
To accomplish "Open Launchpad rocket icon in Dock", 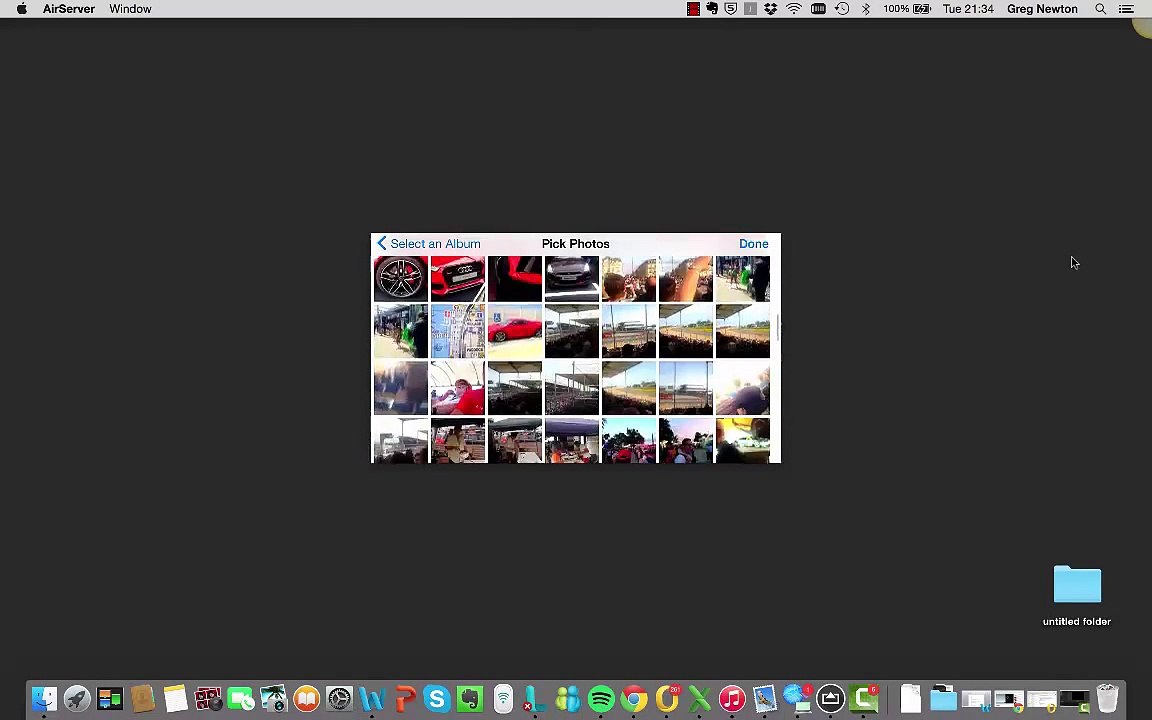I will (76, 699).
